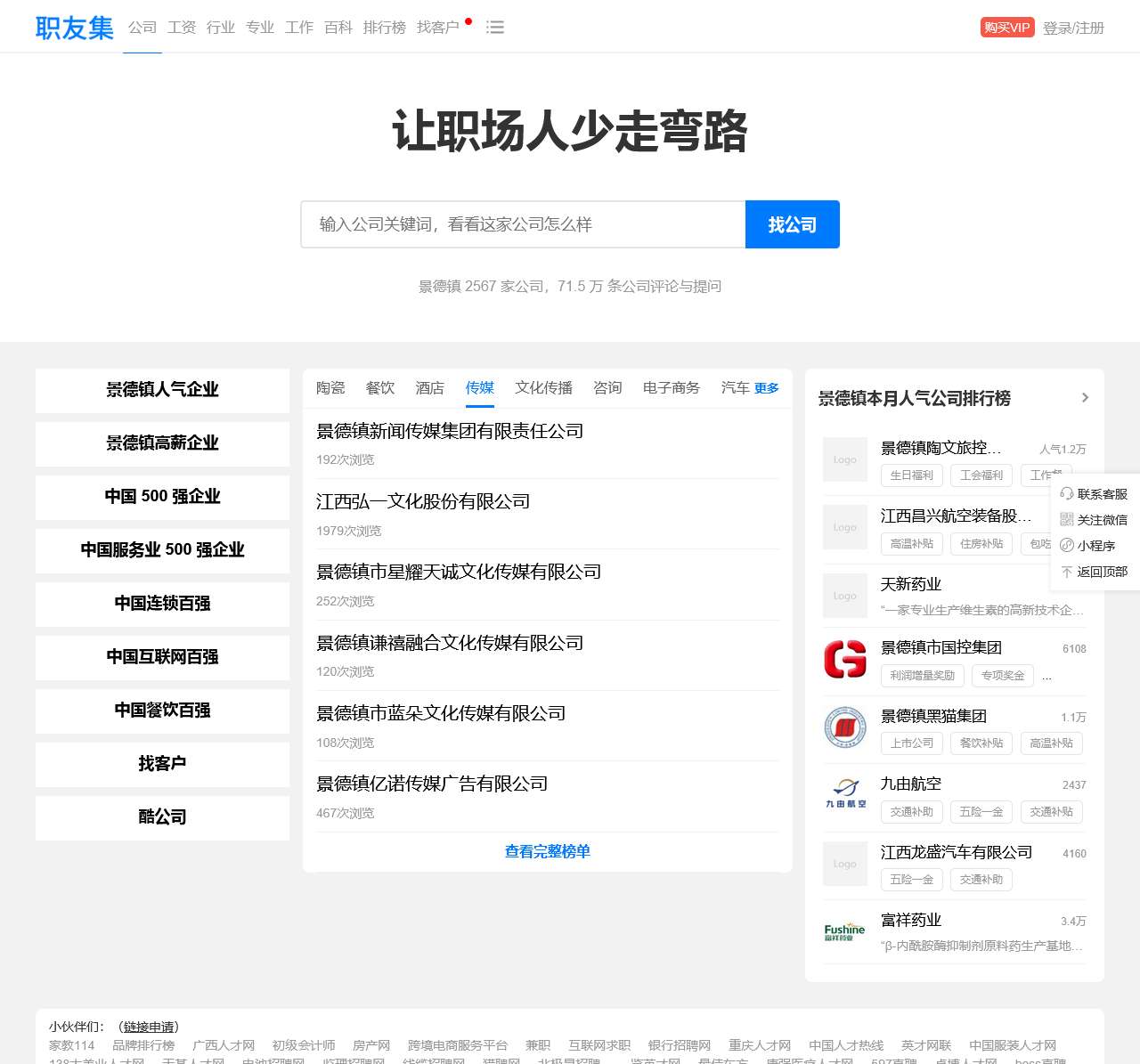Open 景德镇新闻传媒集团有限责任公司 link
Image resolution: width=1140 pixels, height=1064 pixels.
450,431
